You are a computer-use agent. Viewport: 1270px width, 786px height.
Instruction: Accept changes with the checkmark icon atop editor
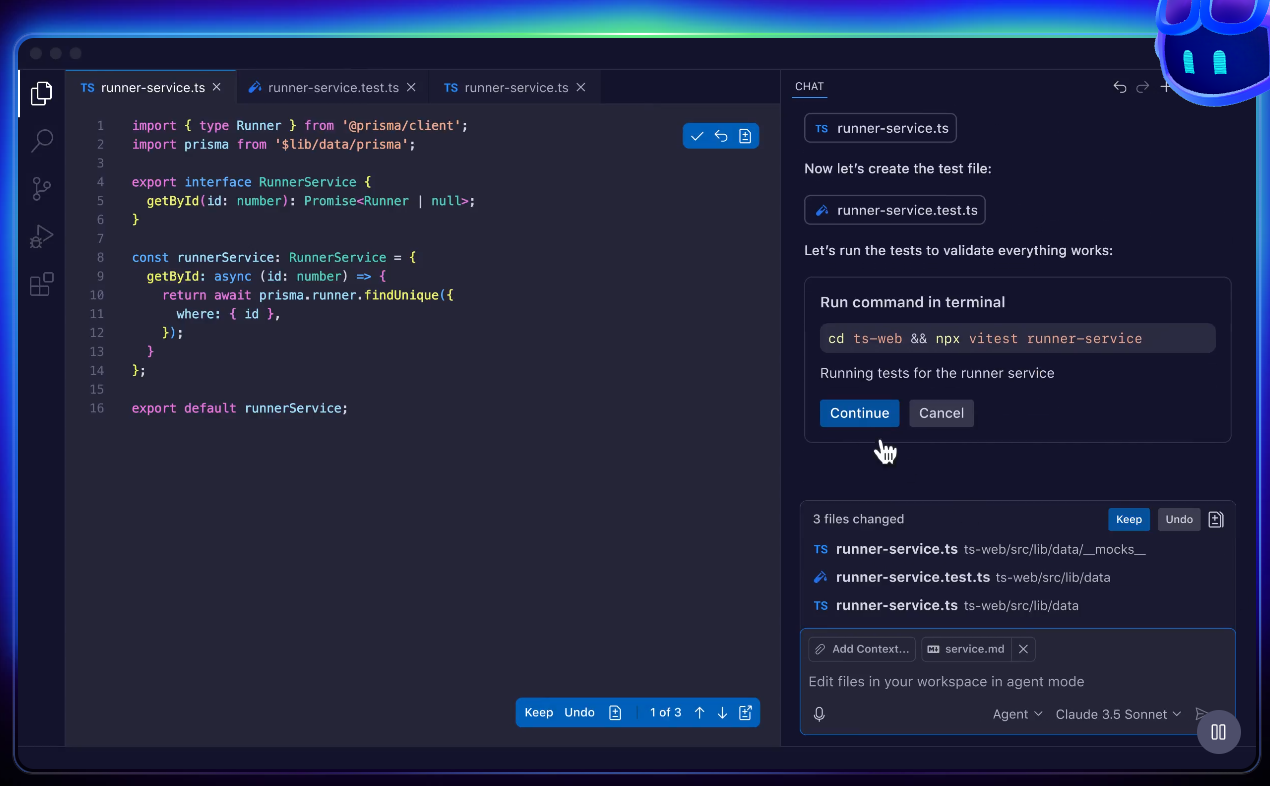(x=697, y=136)
